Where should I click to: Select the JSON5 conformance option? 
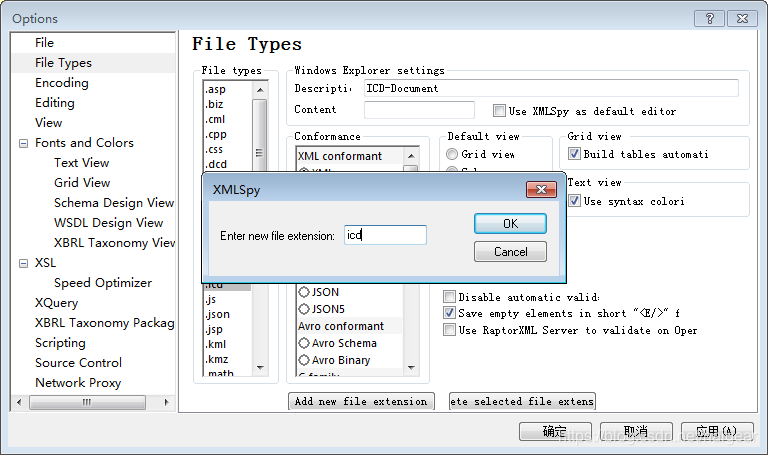pos(304,310)
